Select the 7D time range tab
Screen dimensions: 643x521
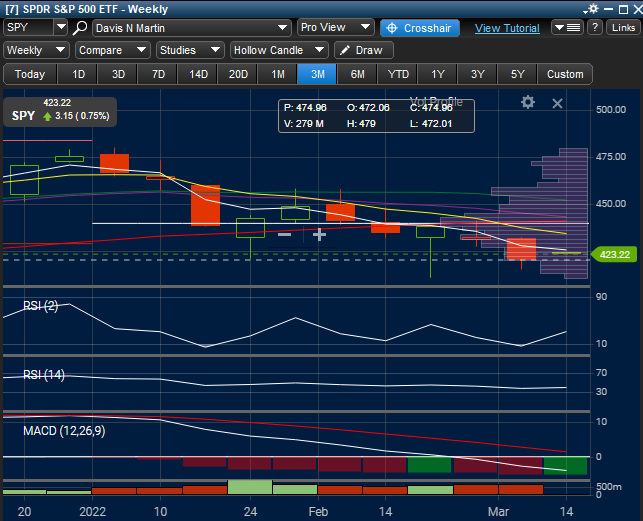(158, 74)
